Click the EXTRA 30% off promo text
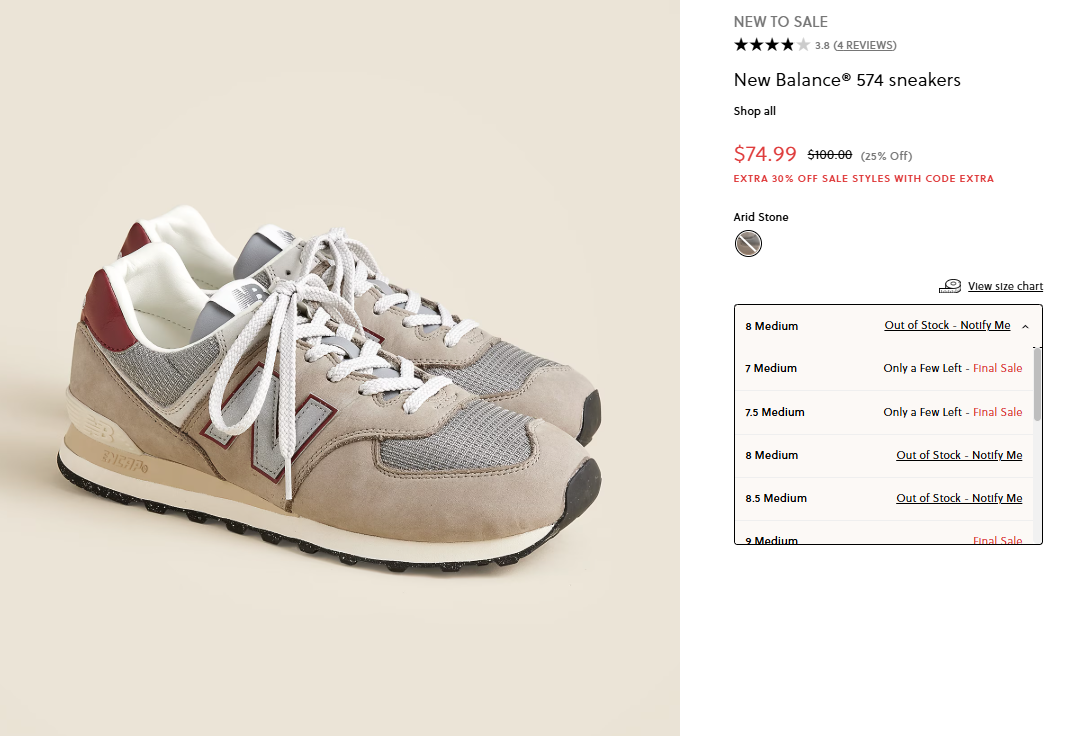This screenshot has width=1068, height=736. point(863,179)
